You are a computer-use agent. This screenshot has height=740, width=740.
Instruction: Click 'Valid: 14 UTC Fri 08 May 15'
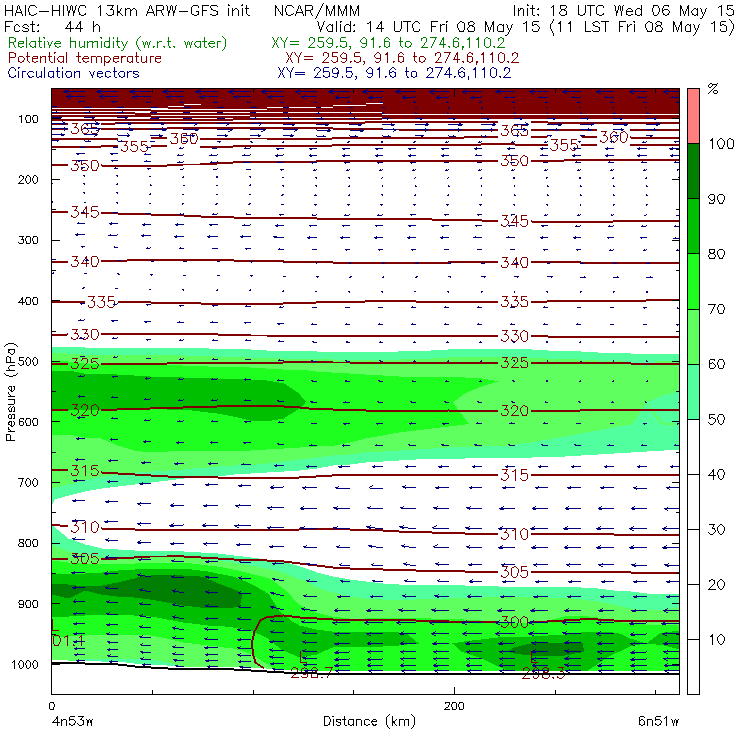coord(428,26)
